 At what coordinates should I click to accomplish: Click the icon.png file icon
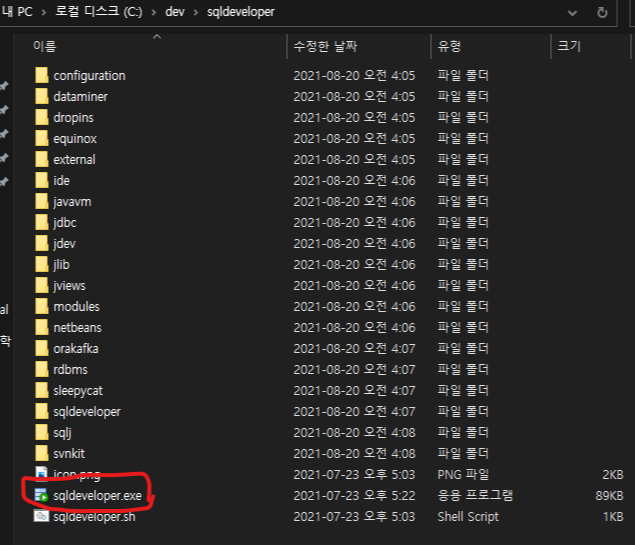click(42, 474)
